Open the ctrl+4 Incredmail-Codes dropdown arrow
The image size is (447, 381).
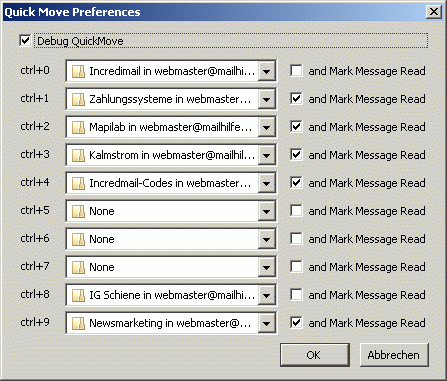pyautogui.click(x=266, y=183)
